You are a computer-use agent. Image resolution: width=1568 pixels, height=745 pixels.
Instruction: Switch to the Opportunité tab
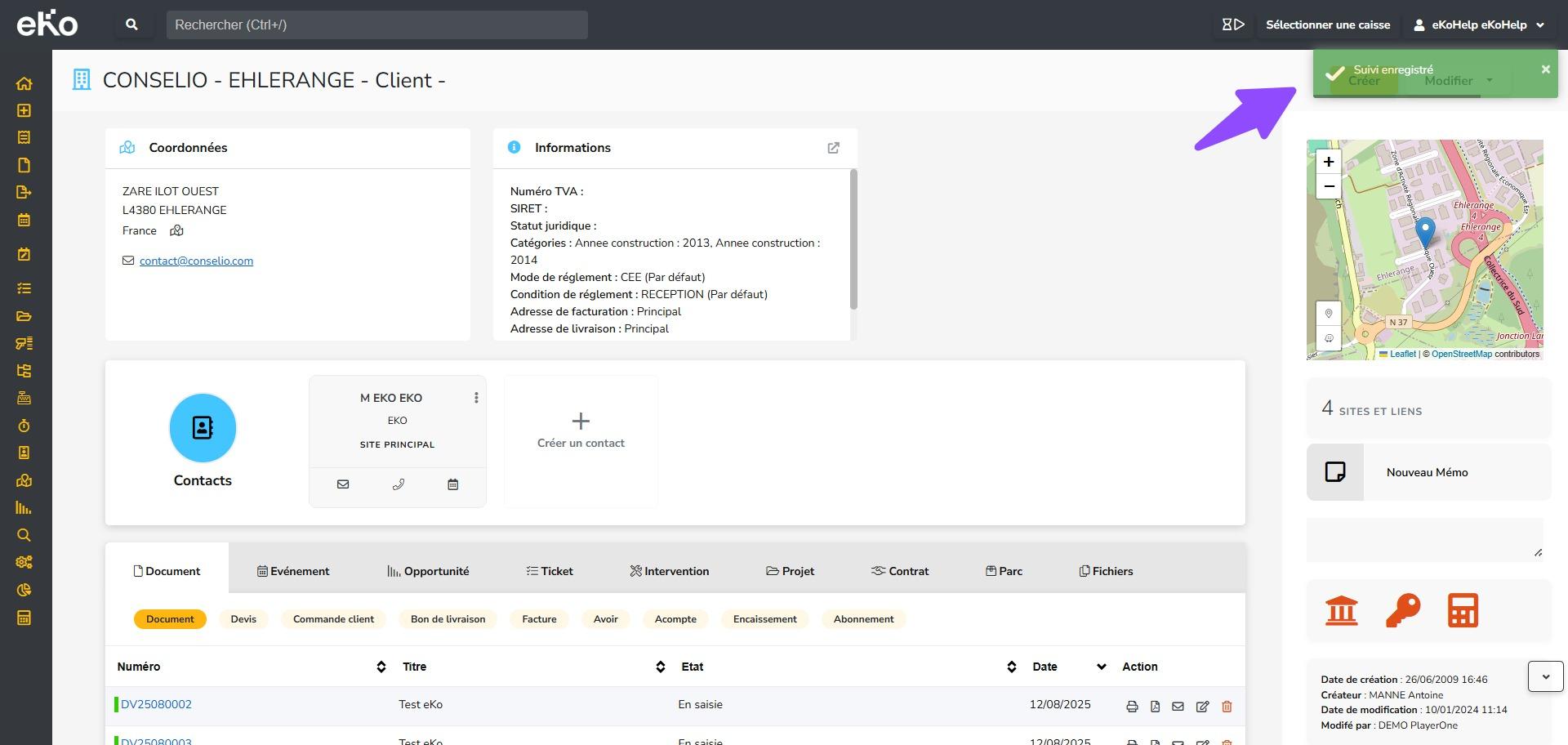pos(429,571)
